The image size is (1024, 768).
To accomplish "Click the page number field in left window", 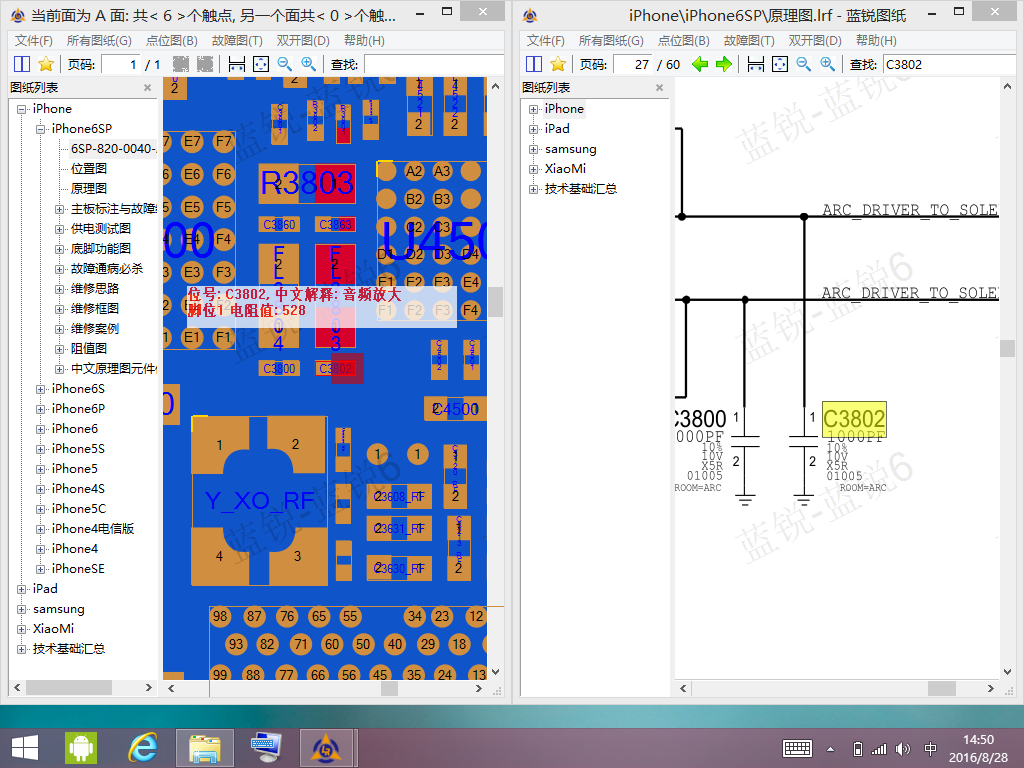I will point(120,64).
